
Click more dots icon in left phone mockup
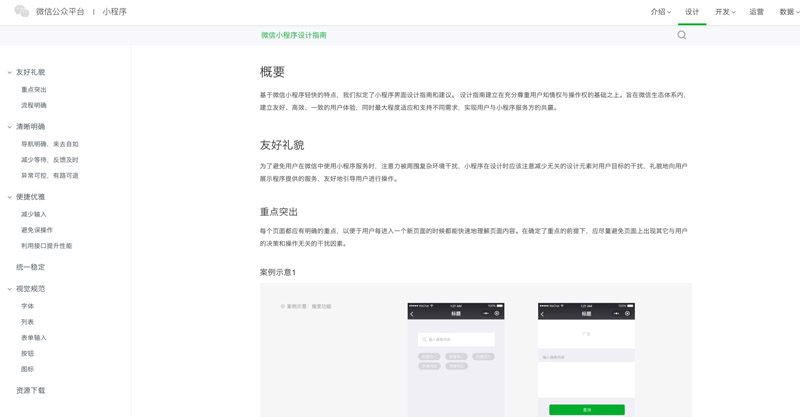click(x=487, y=313)
